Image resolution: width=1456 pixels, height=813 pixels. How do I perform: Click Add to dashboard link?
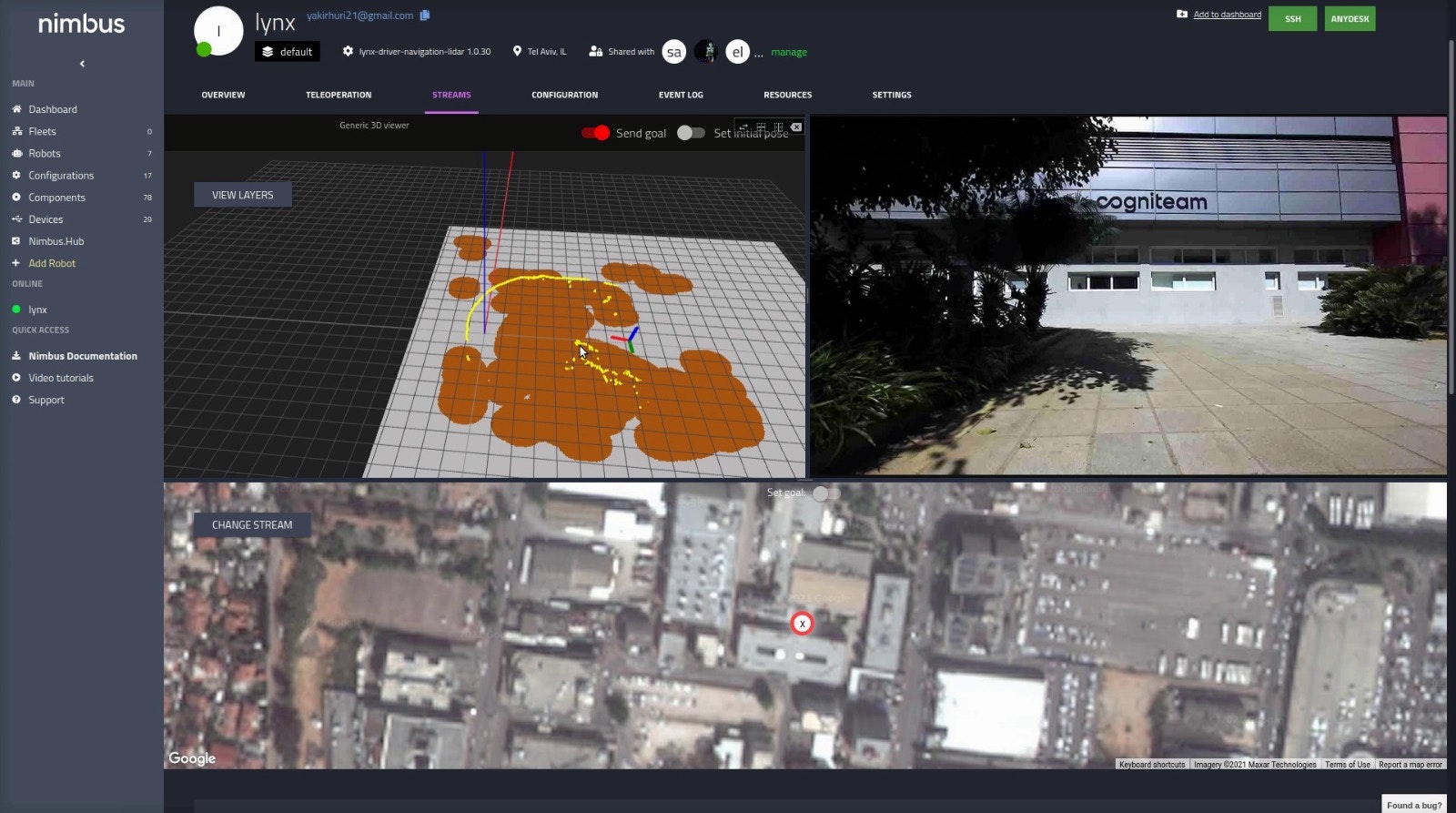(1227, 15)
